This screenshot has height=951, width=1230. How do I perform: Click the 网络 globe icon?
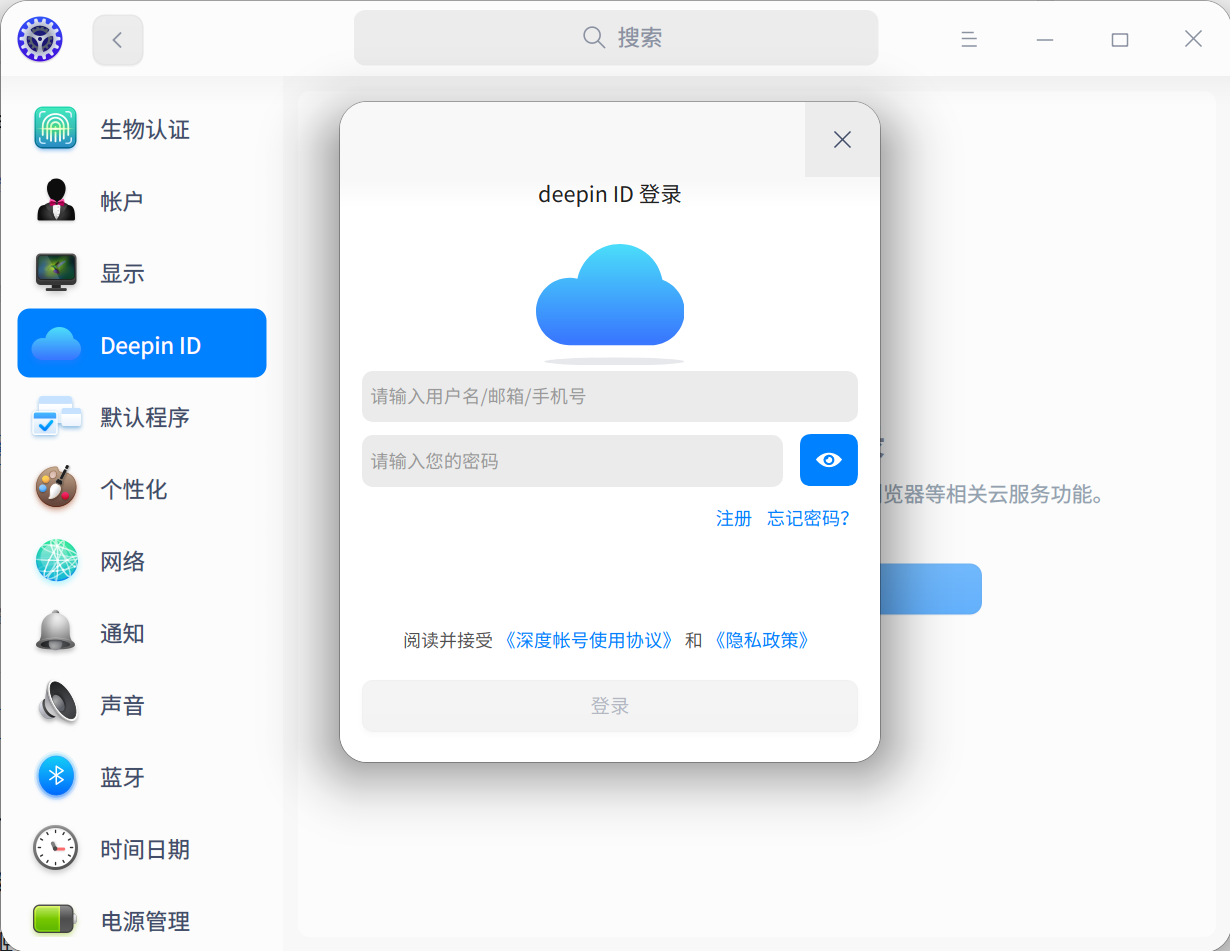(x=56, y=560)
